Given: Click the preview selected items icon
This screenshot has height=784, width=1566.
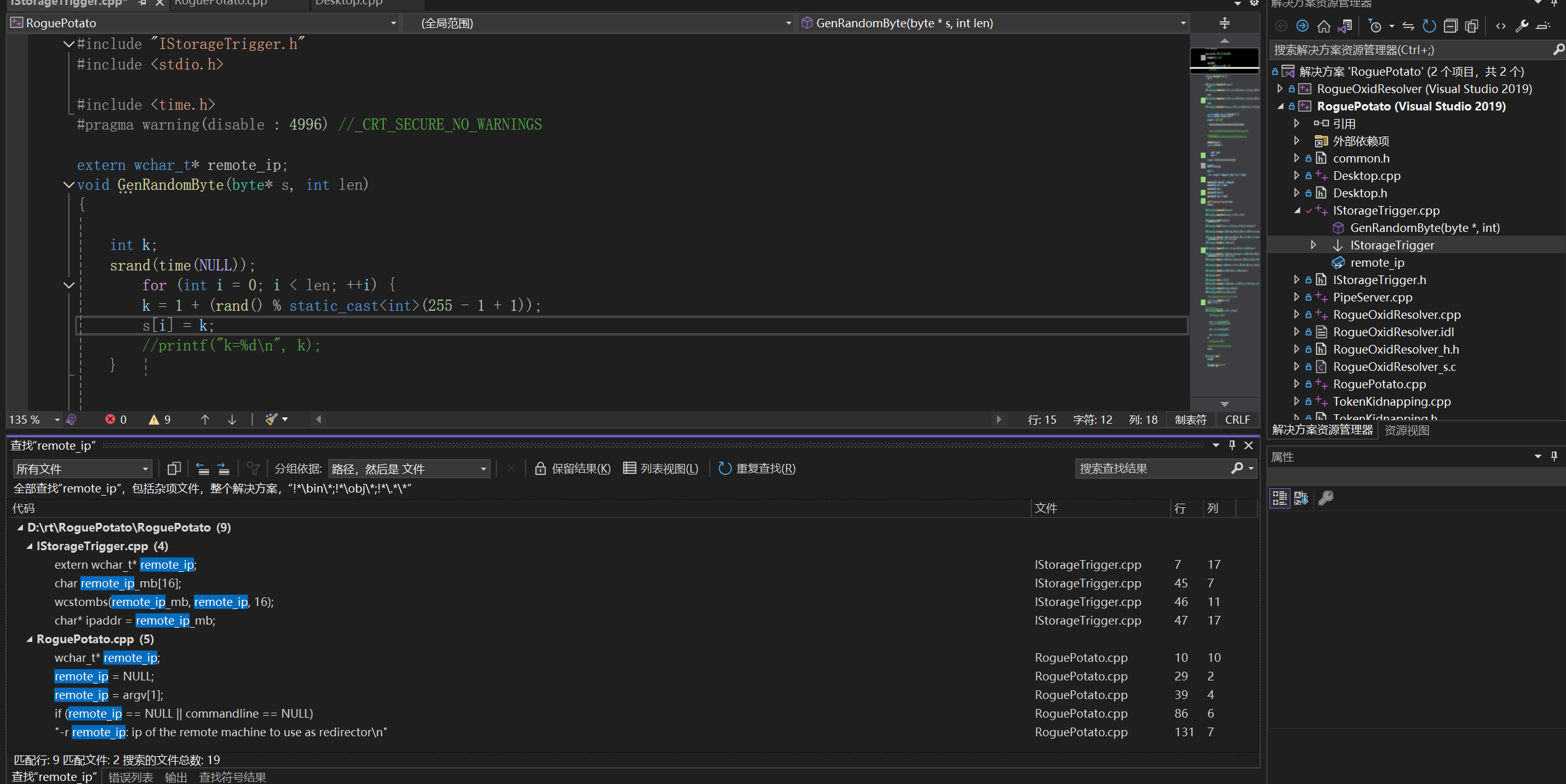Looking at the screenshot, I should [1543, 26].
